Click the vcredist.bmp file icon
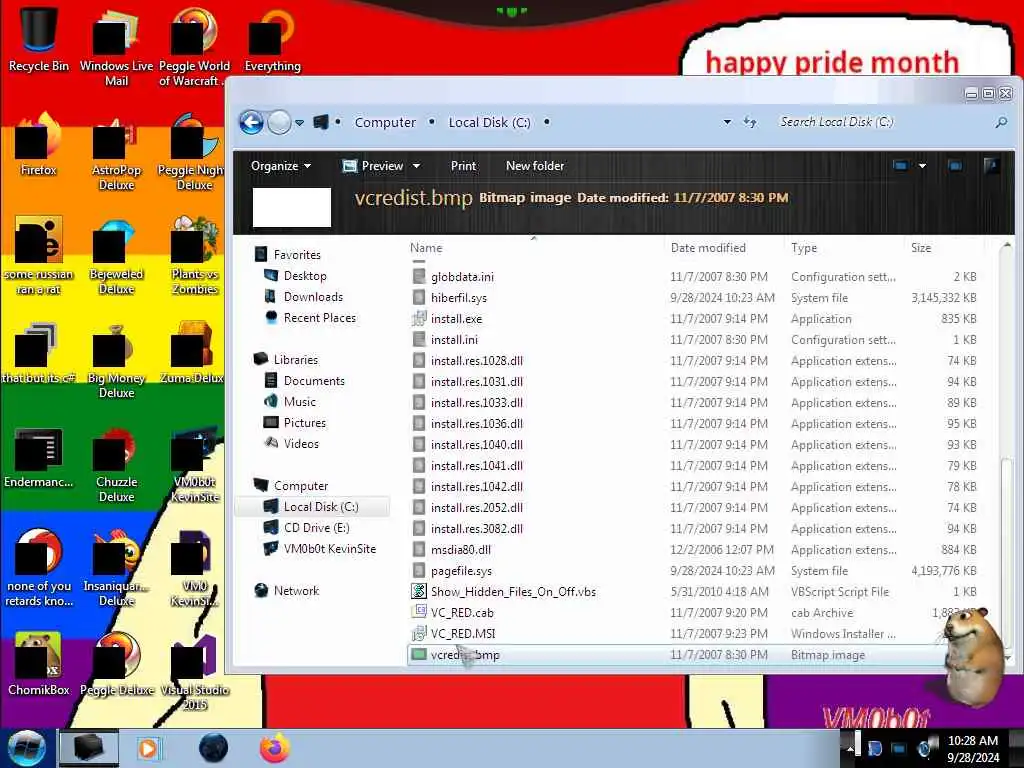The image size is (1024, 768). tap(419, 654)
